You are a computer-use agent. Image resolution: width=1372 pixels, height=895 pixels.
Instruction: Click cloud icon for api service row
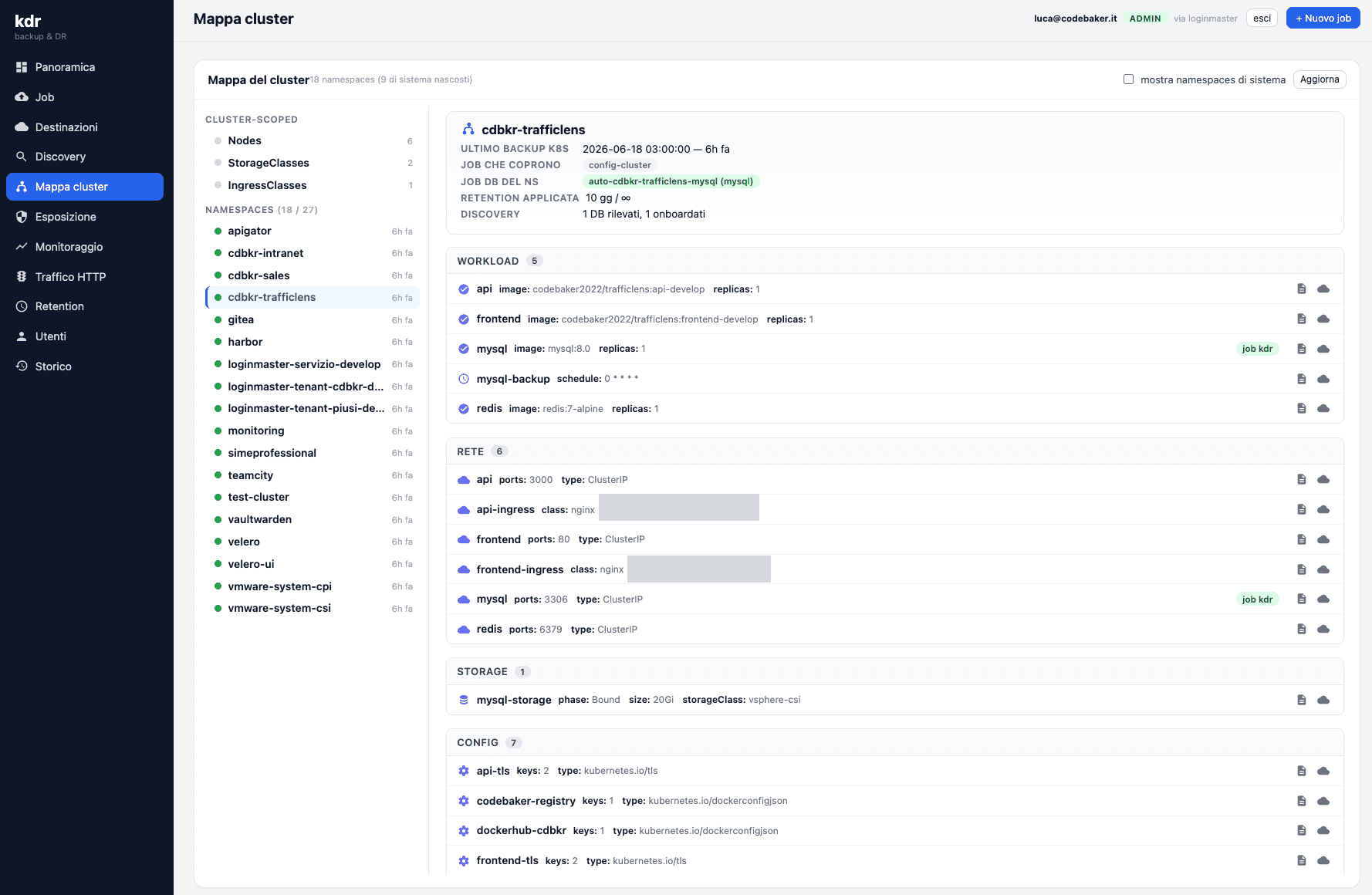point(1323,479)
